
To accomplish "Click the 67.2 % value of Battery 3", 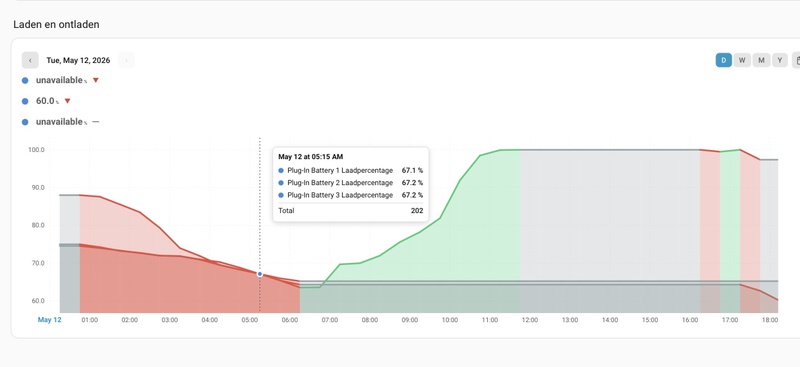I will click(x=412, y=195).
